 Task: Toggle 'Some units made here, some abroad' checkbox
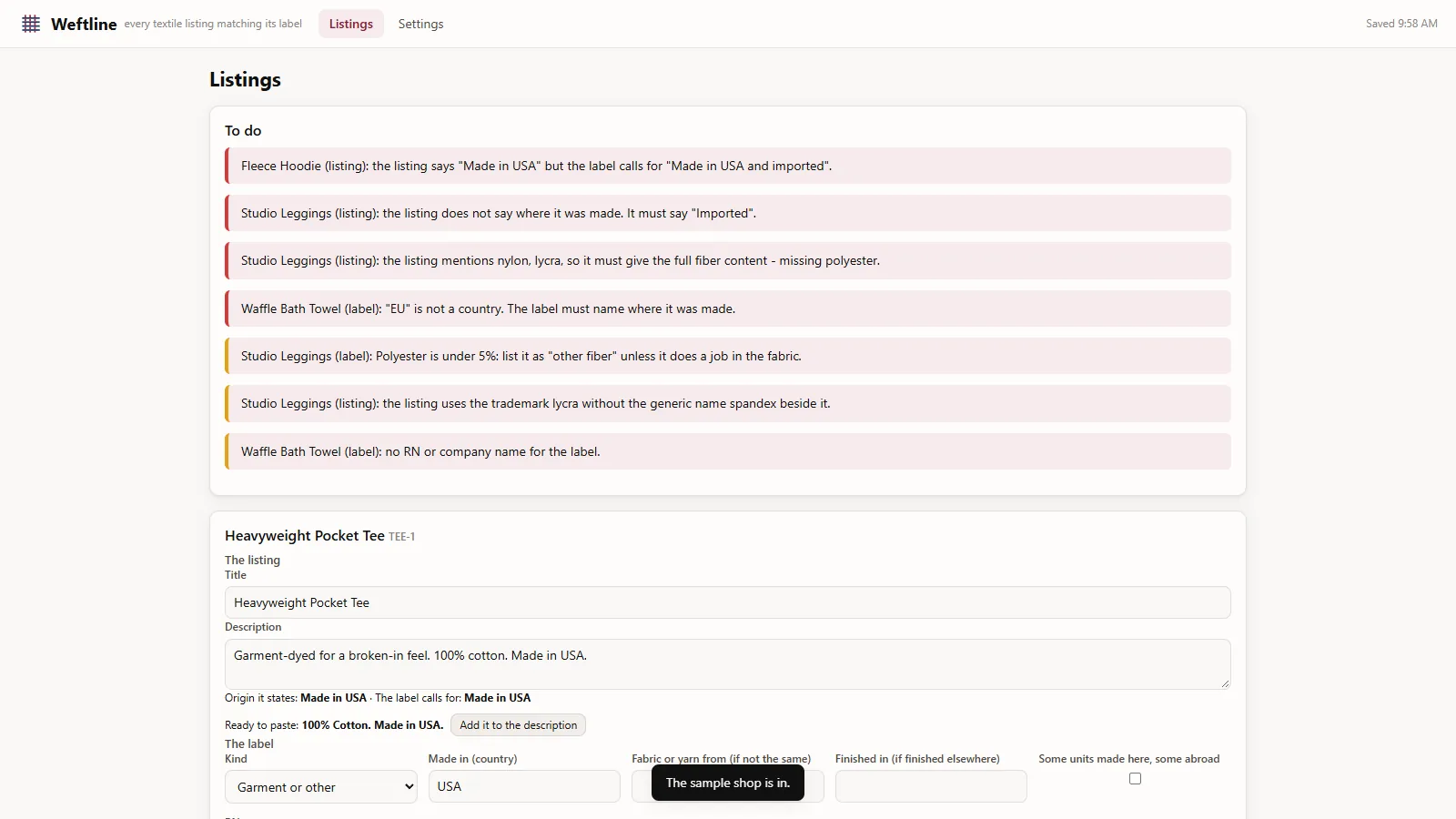pos(1135,778)
